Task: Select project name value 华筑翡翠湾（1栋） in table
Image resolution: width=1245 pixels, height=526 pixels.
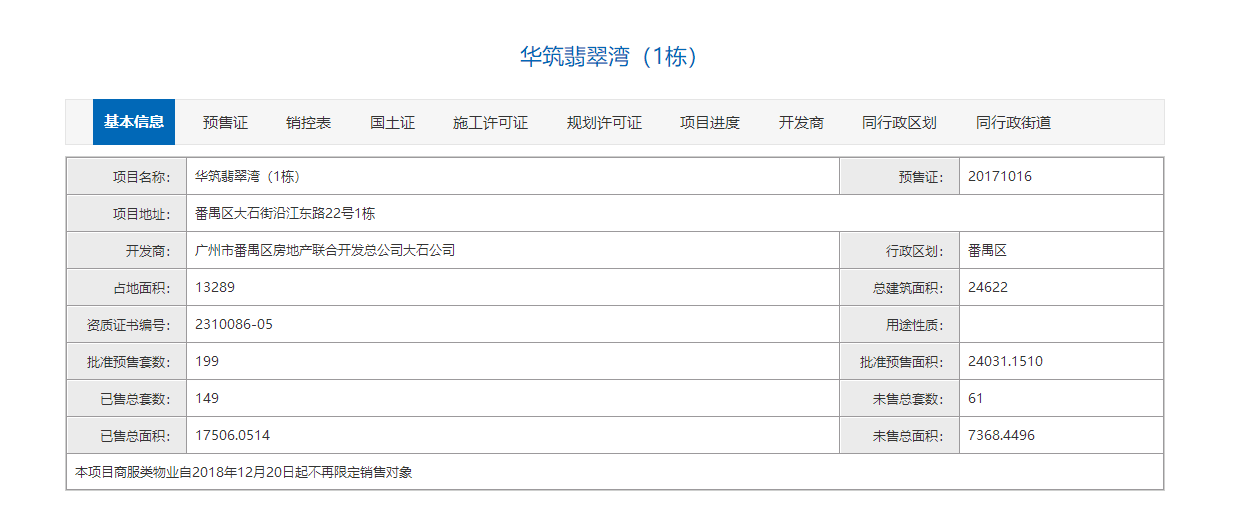Action: (x=248, y=177)
